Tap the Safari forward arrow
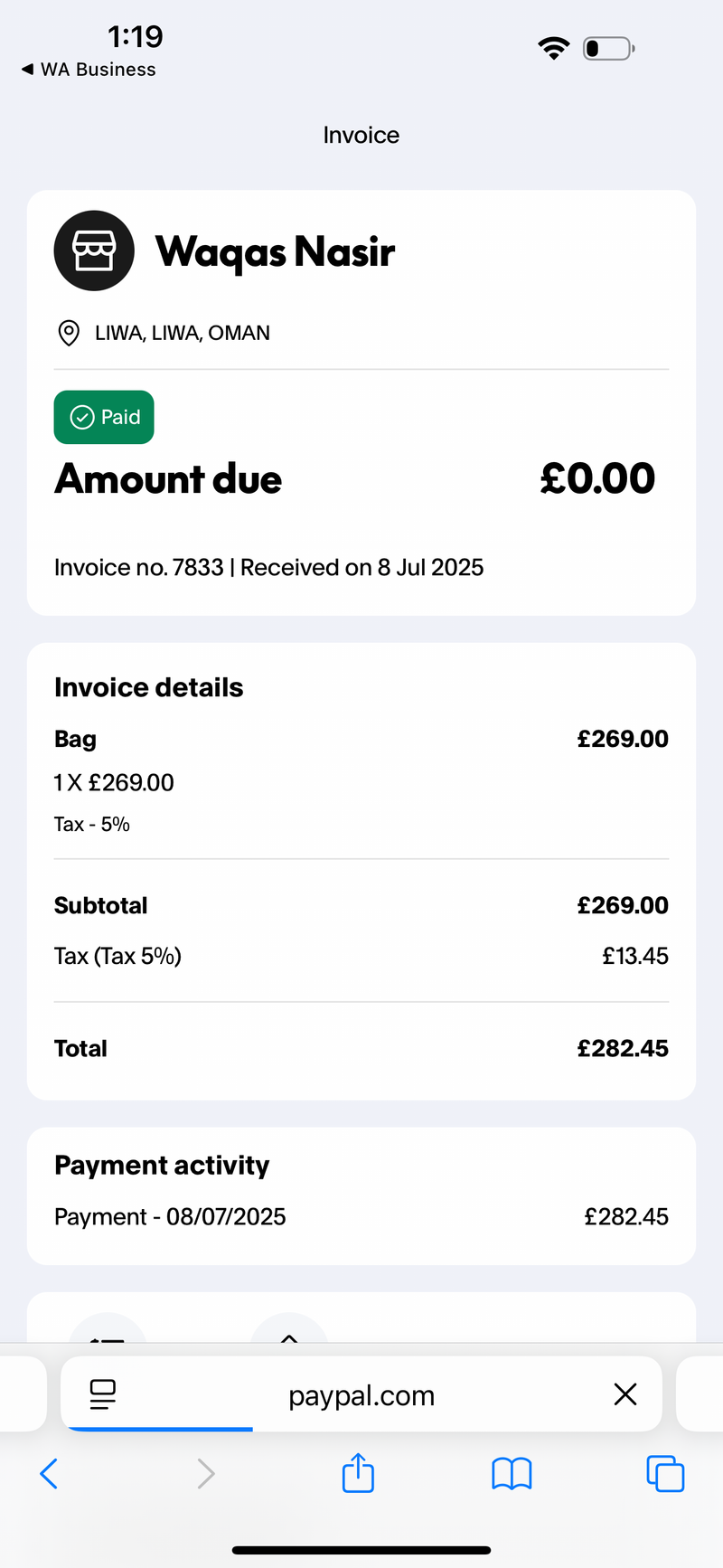Image resolution: width=723 pixels, height=1568 pixels. click(x=206, y=1473)
